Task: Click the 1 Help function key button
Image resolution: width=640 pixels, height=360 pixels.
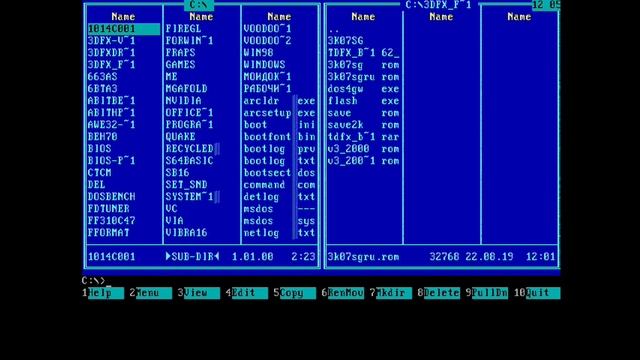Action: 103,293
